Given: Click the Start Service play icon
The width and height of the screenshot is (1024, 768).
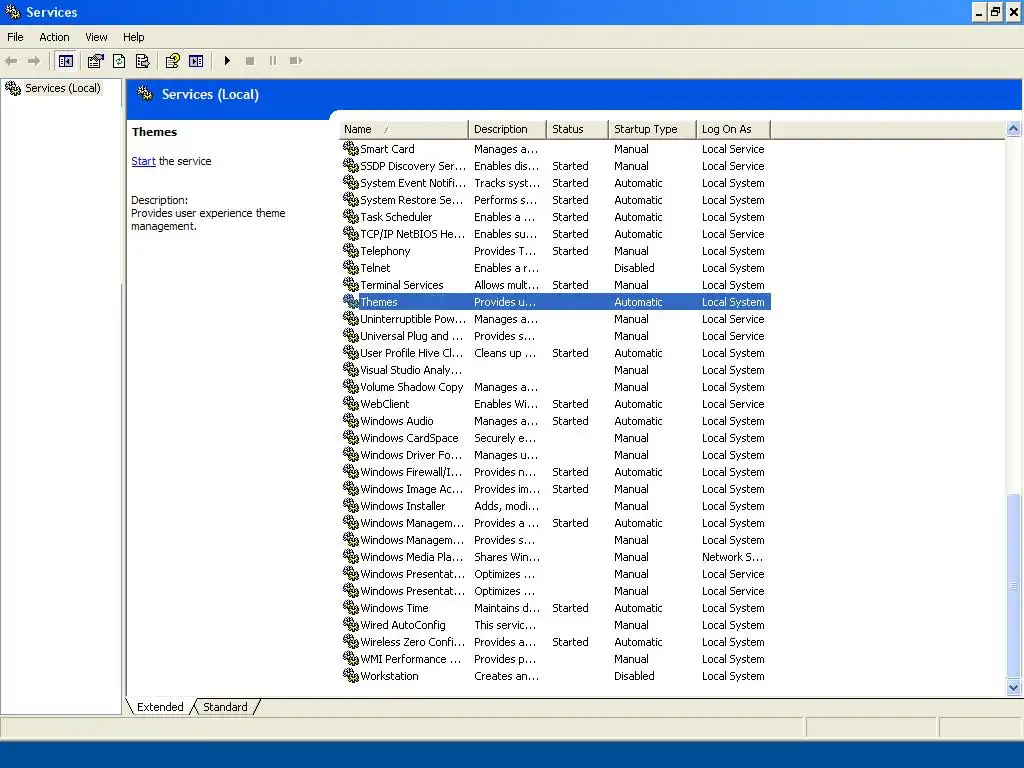Looking at the screenshot, I should point(227,61).
